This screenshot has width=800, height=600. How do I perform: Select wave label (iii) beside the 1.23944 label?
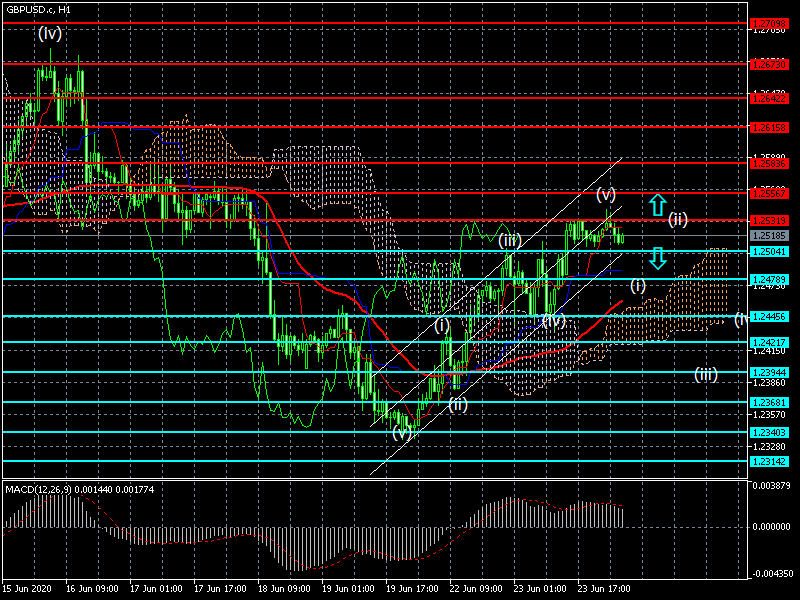coord(706,374)
